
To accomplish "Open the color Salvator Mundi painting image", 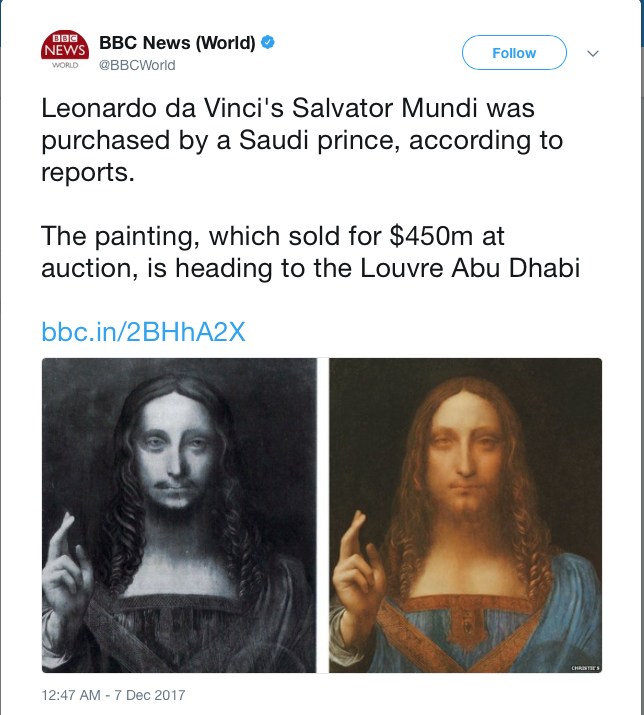I will point(465,515).
